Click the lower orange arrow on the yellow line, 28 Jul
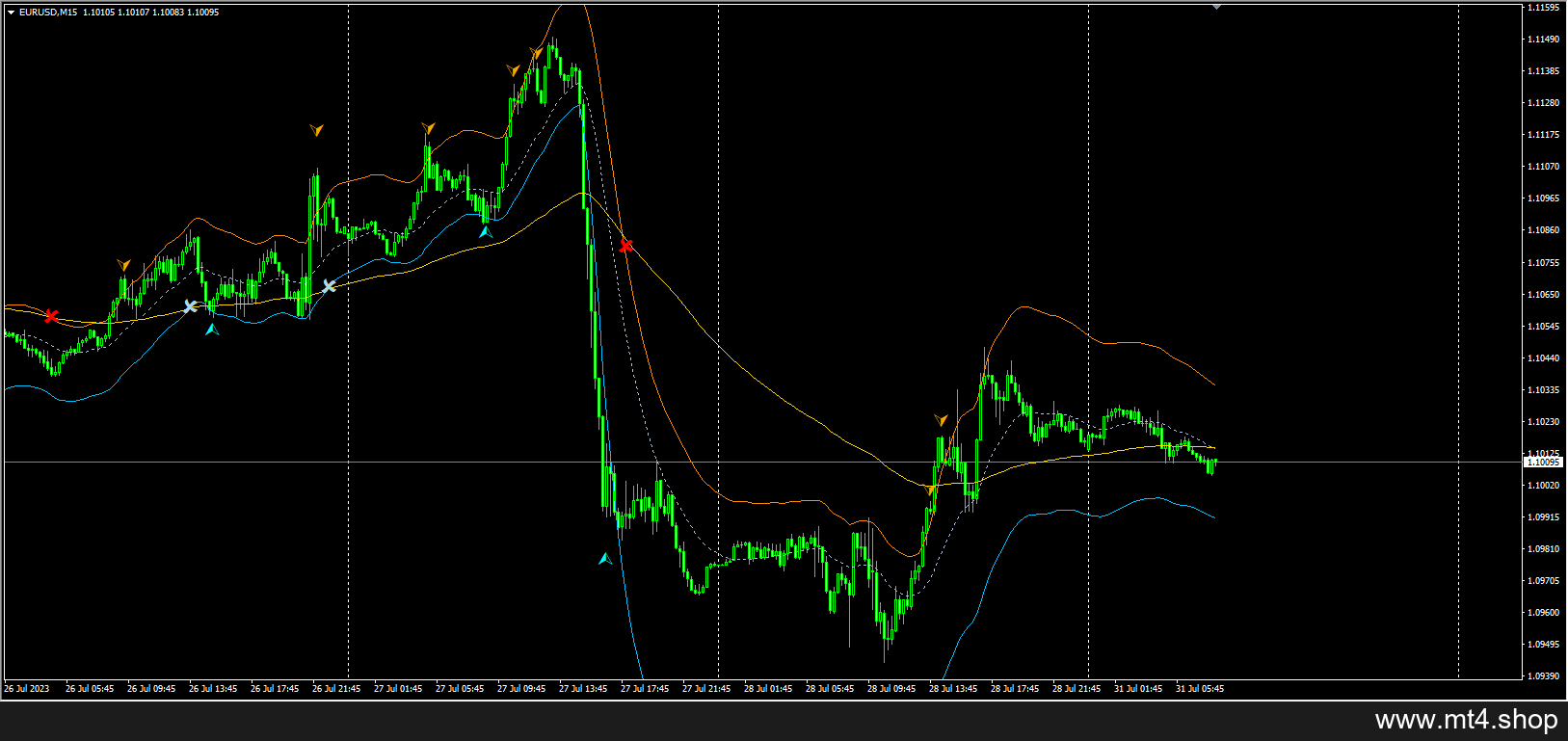The width and height of the screenshot is (1568, 741). click(x=930, y=490)
